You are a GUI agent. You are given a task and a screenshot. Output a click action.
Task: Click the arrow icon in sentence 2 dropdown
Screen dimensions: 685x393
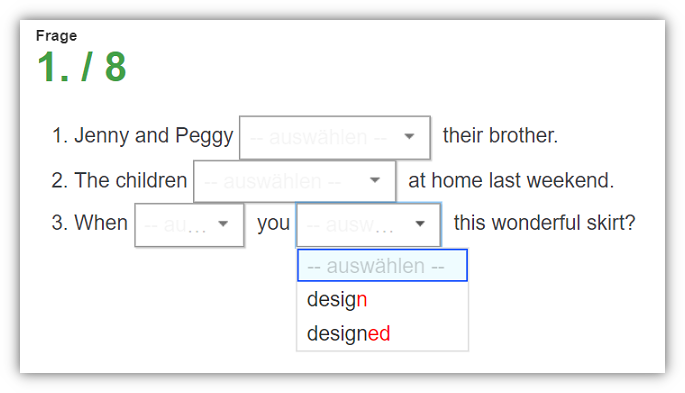click(x=374, y=180)
